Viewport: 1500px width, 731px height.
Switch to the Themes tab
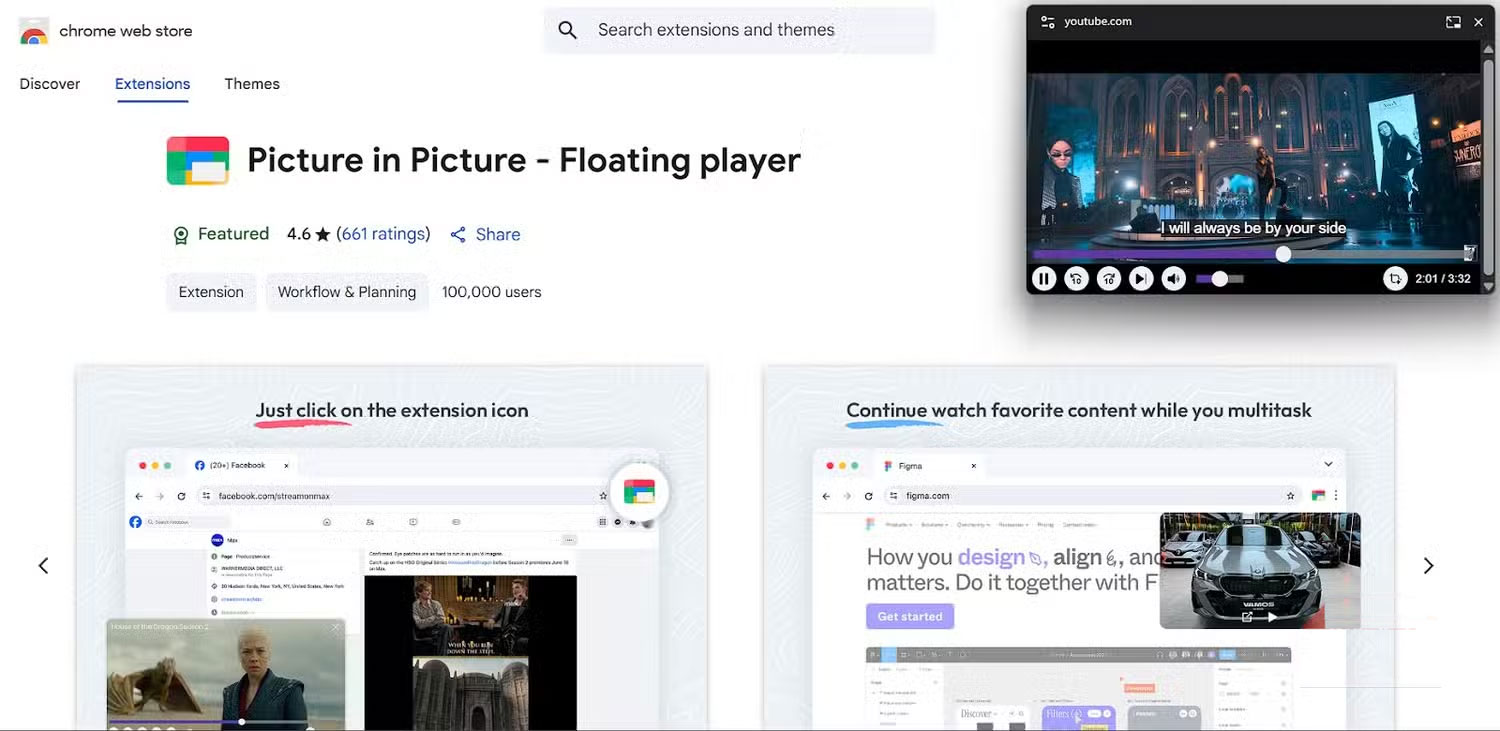pos(251,84)
